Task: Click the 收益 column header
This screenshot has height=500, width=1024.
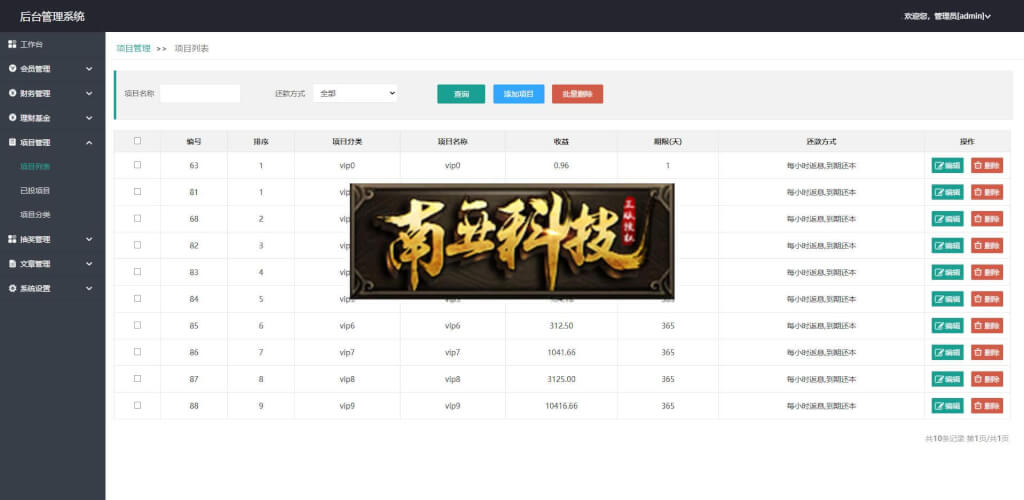Action: click(x=561, y=141)
